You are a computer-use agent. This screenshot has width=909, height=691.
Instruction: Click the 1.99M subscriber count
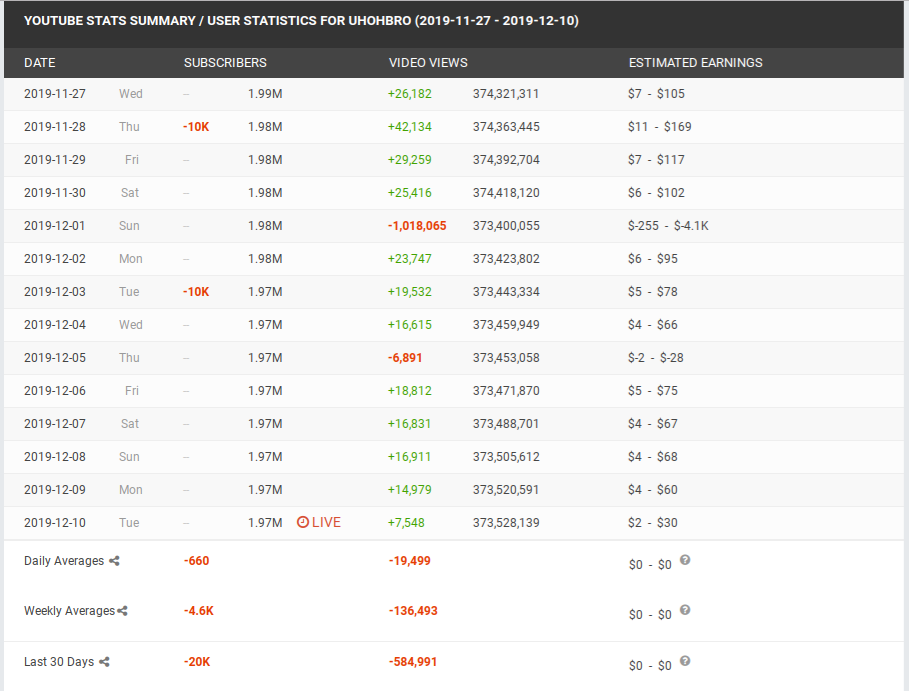tap(265, 94)
